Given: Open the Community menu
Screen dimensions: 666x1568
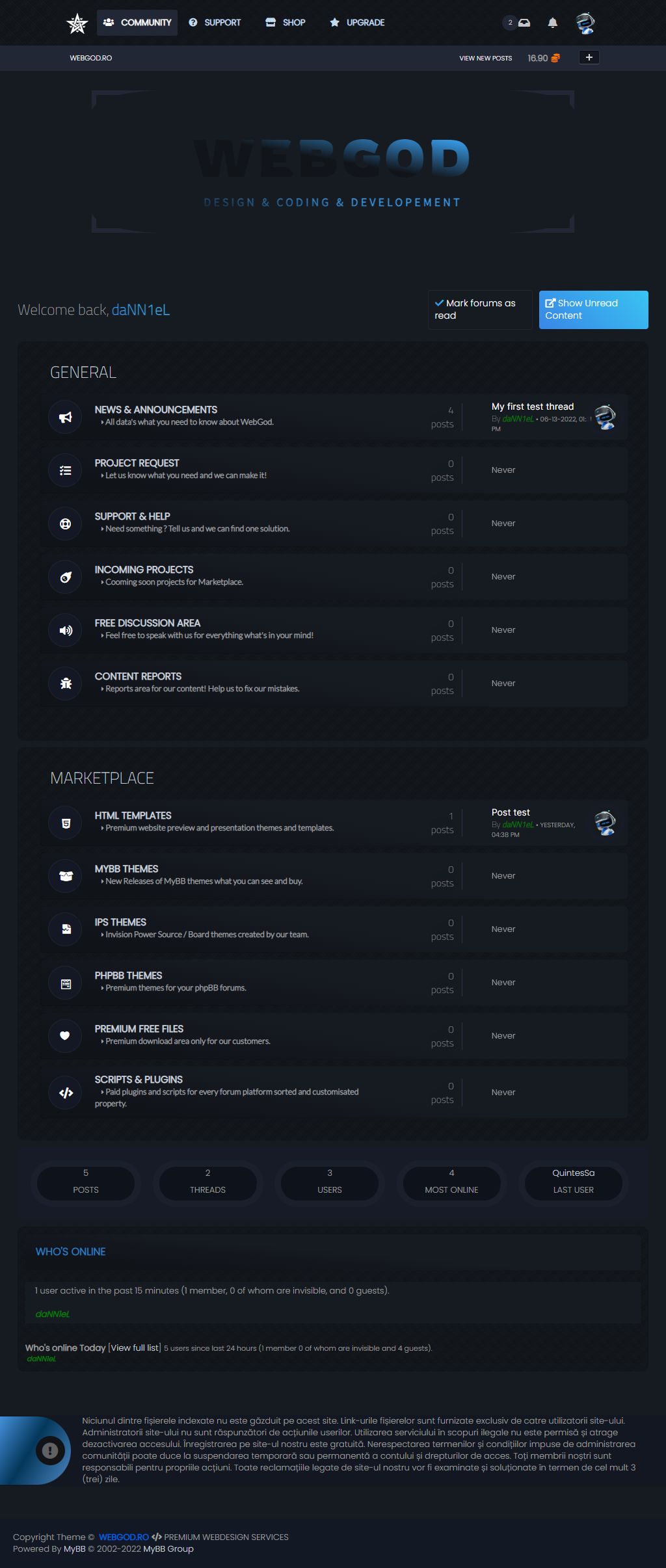Looking at the screenshot, I should 137,23.
